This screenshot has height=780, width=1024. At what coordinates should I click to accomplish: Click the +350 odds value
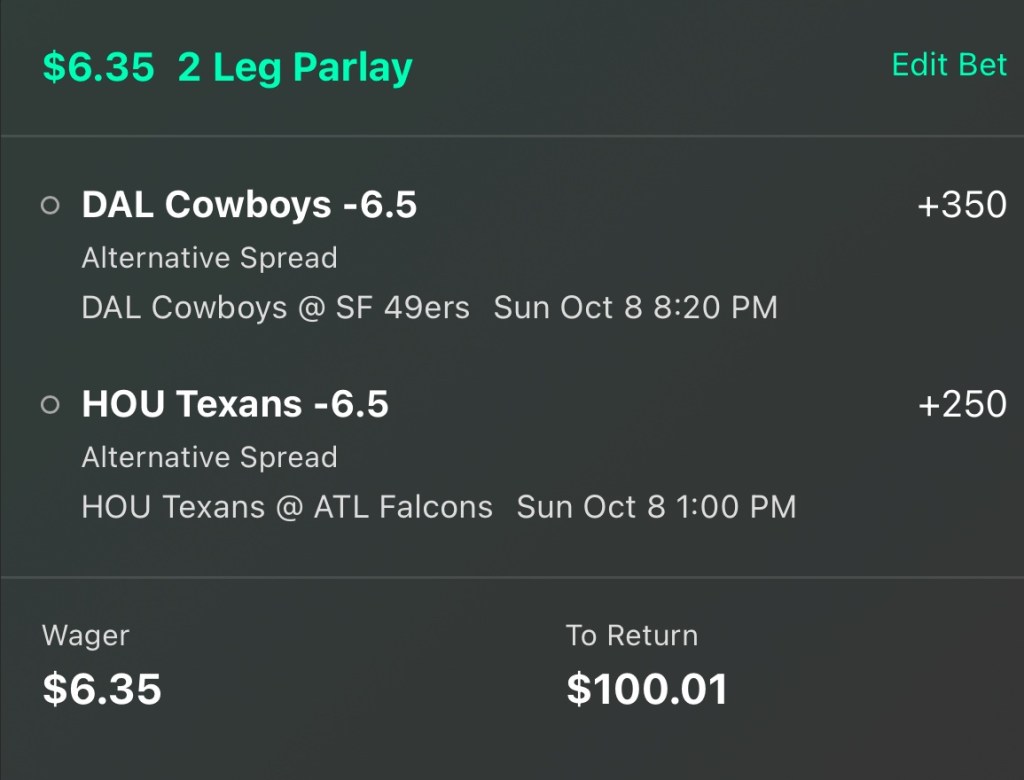[961, 205]
